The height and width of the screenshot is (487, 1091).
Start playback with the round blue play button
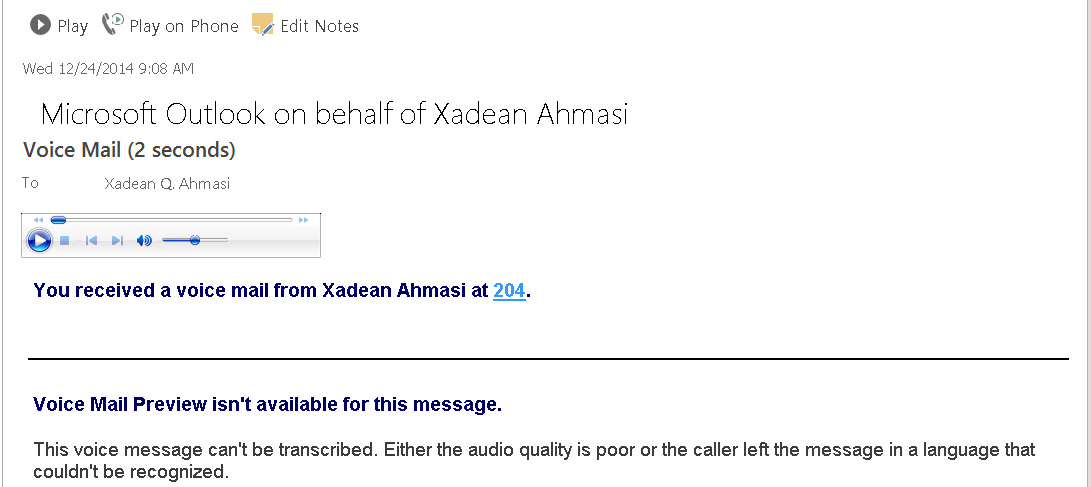39,241
